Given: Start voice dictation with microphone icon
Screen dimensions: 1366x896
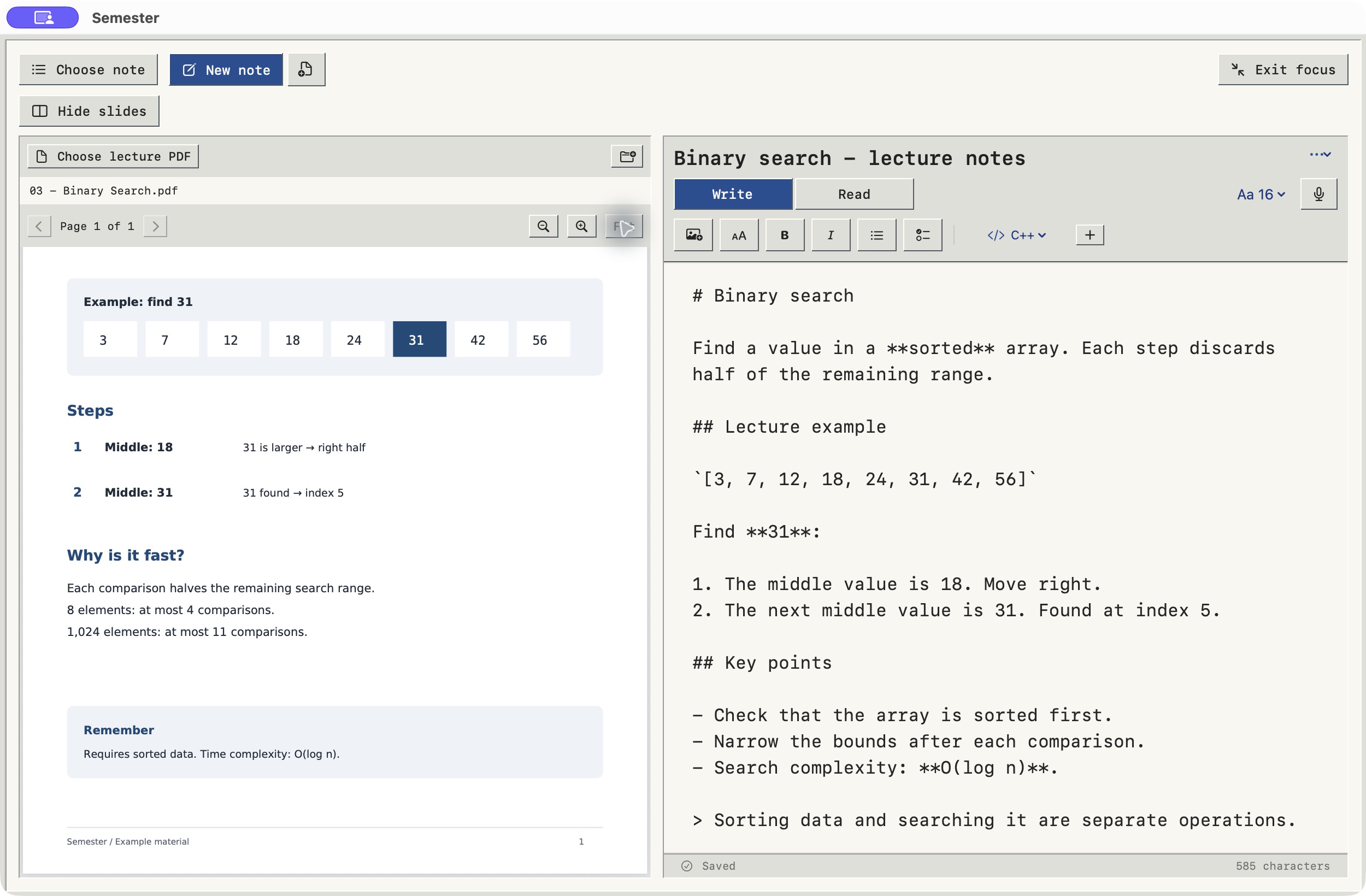Looking at the screenshot, I should (x=1318, y=194).
